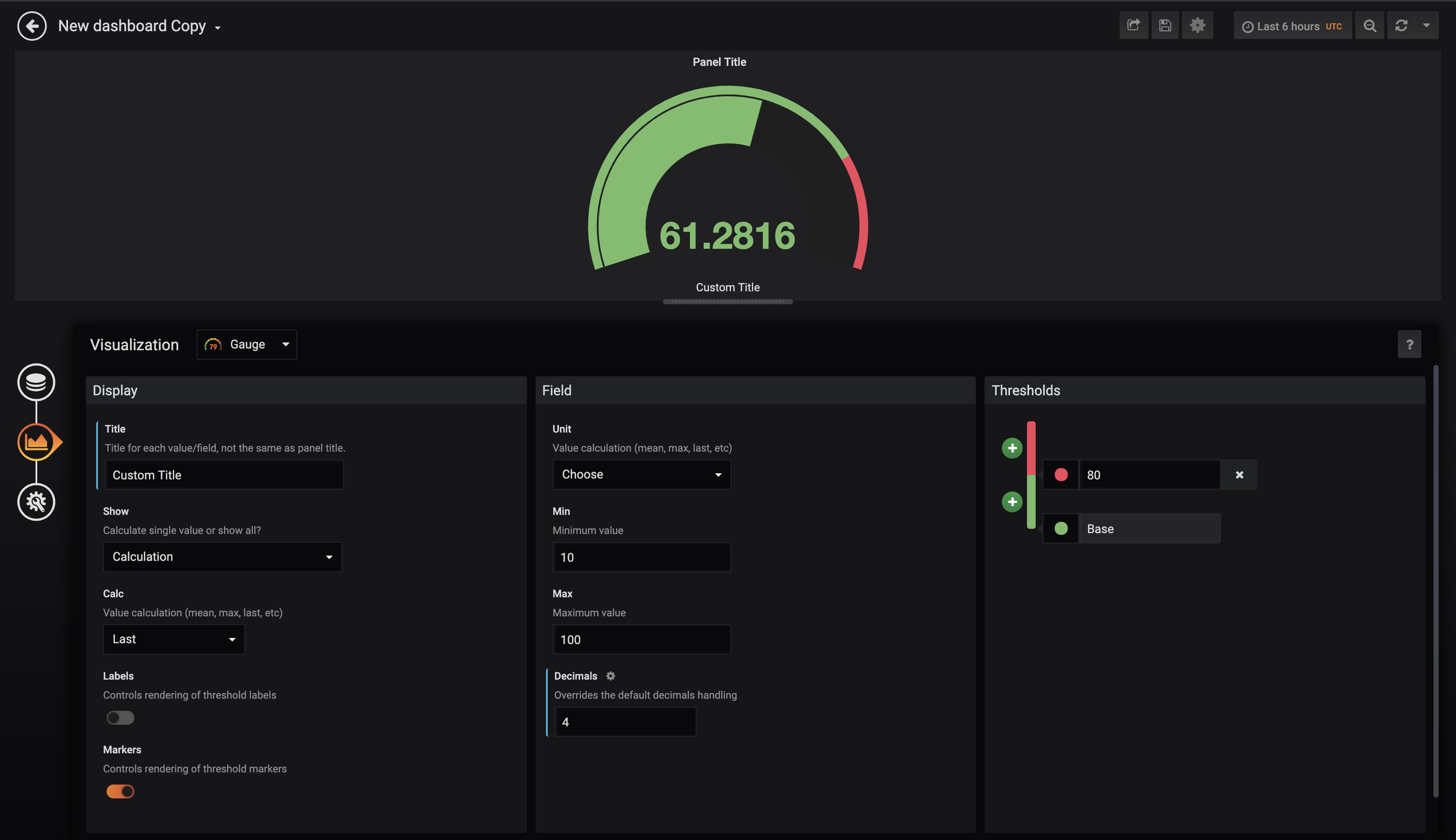Click the Base threshold color swatch
The width and height of the screenshot is (1456, 840).
(1061, 528)
